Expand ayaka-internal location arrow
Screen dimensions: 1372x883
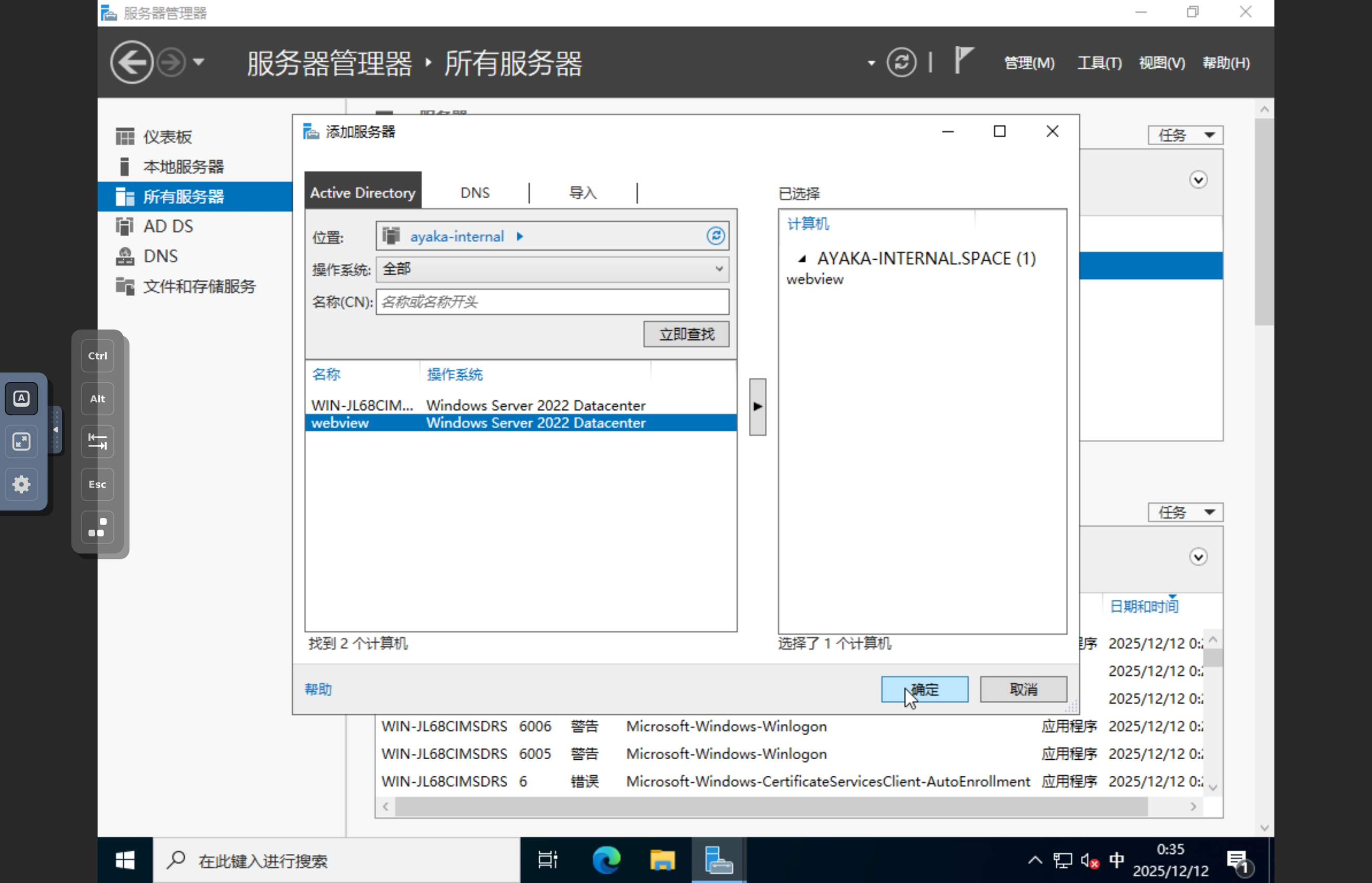click(520, 237)
